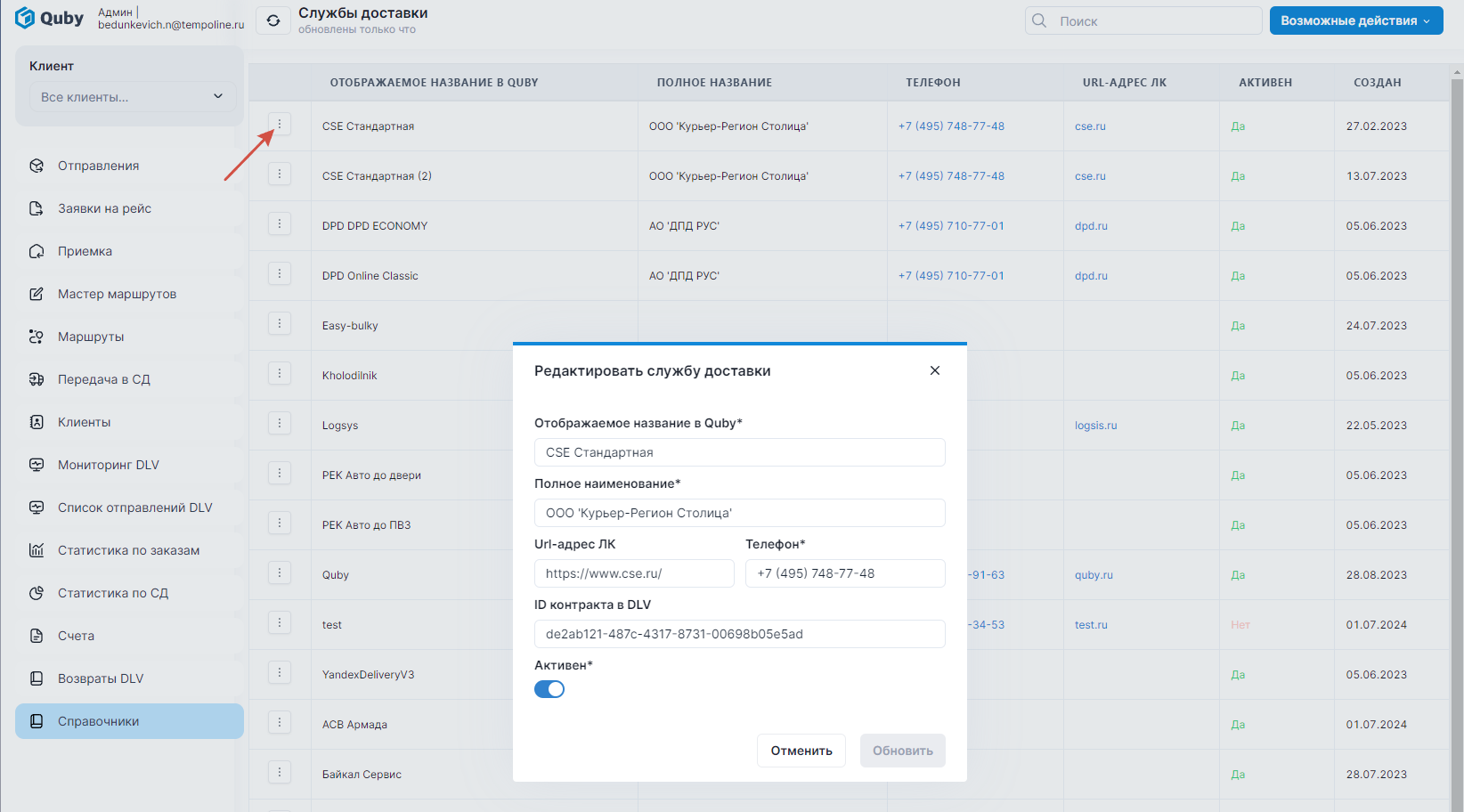Viewport: 1464px width, 812px height.
Task: Open Список отправлений DLV
Action: tap(129, 507)
